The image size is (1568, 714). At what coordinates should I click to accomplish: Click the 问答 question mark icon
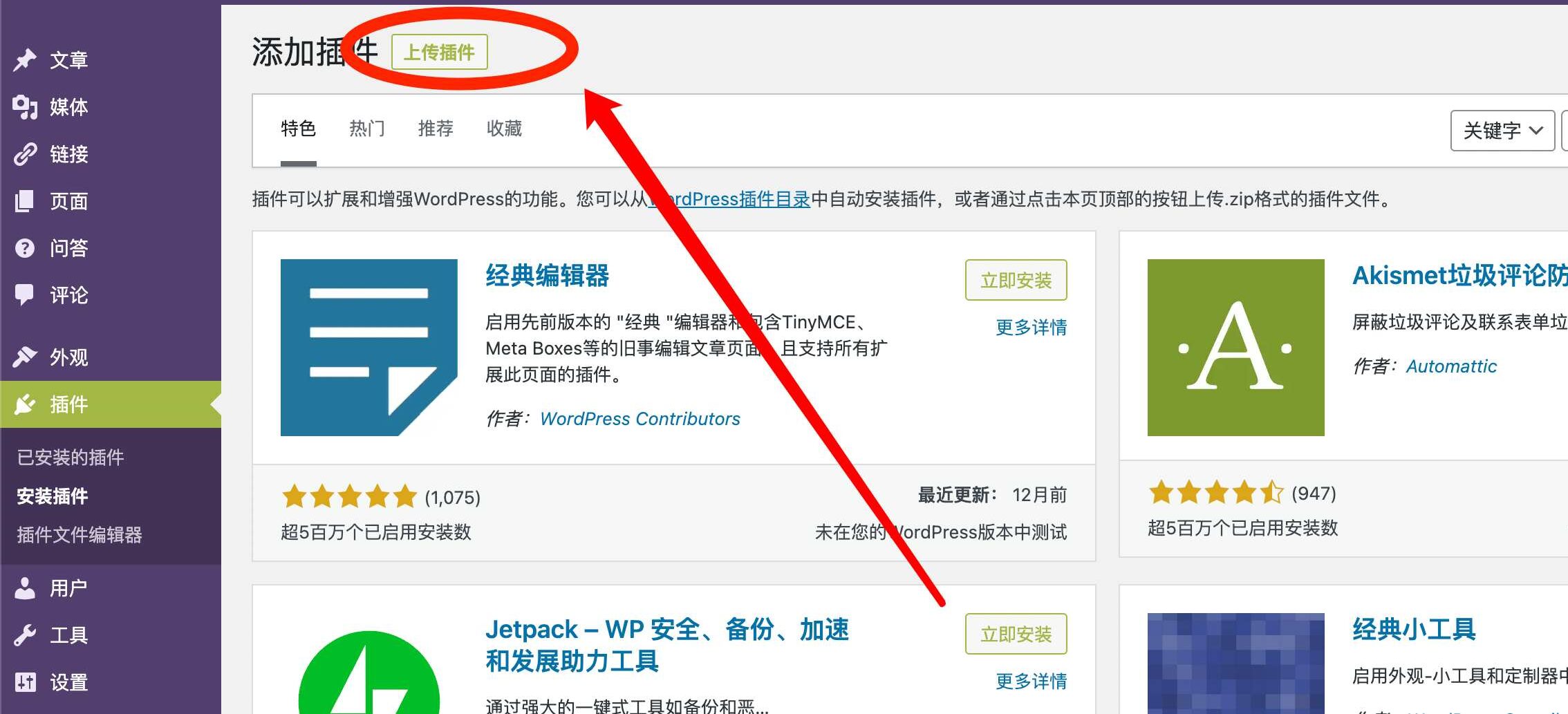25,248
